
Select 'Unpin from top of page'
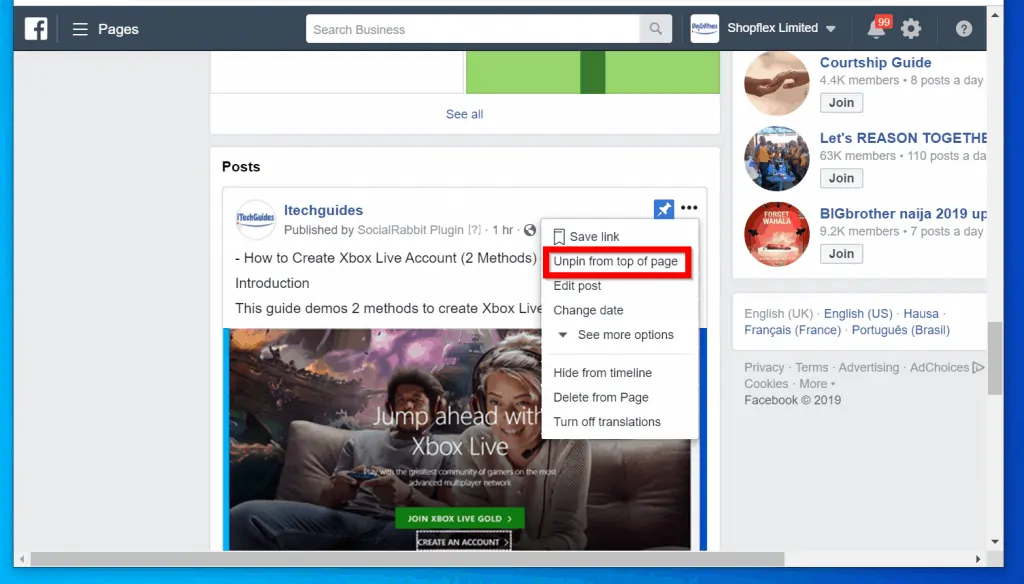tap(616, 261)
